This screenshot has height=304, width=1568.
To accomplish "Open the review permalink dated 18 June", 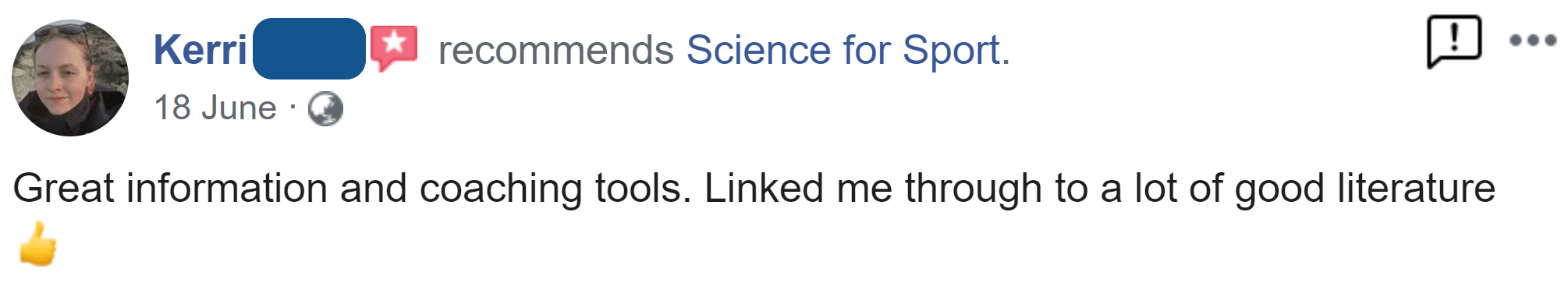I will [215, 108].
